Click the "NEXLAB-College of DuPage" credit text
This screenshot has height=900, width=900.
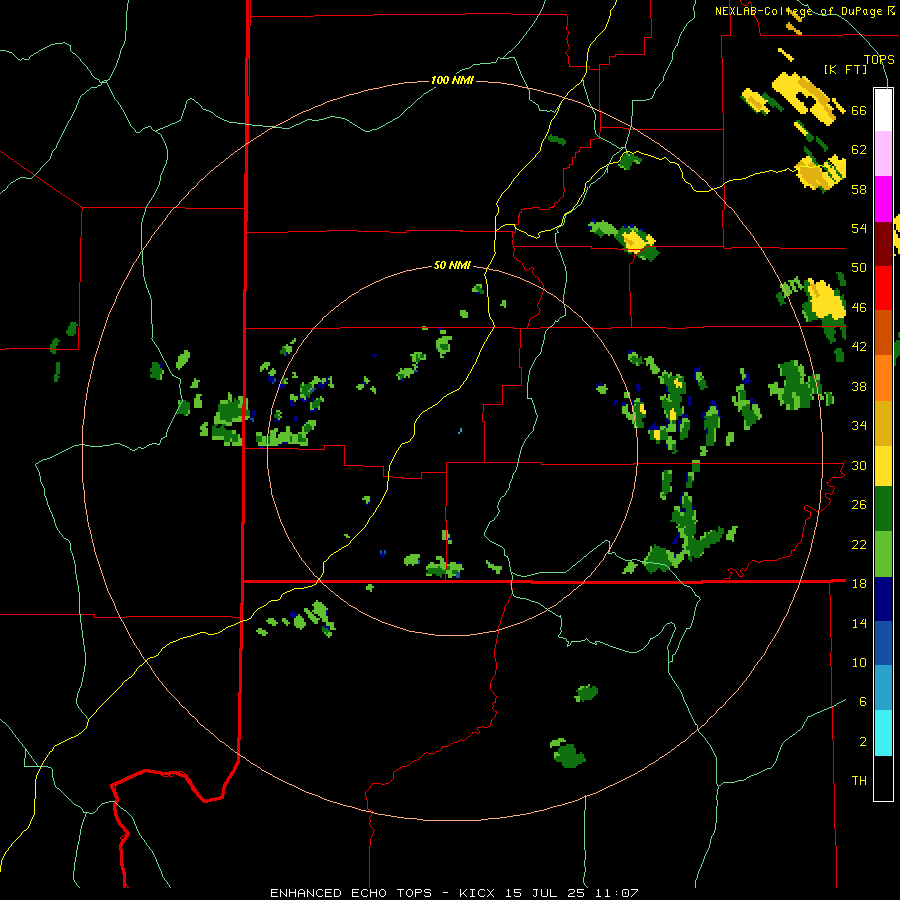(800, 11)
